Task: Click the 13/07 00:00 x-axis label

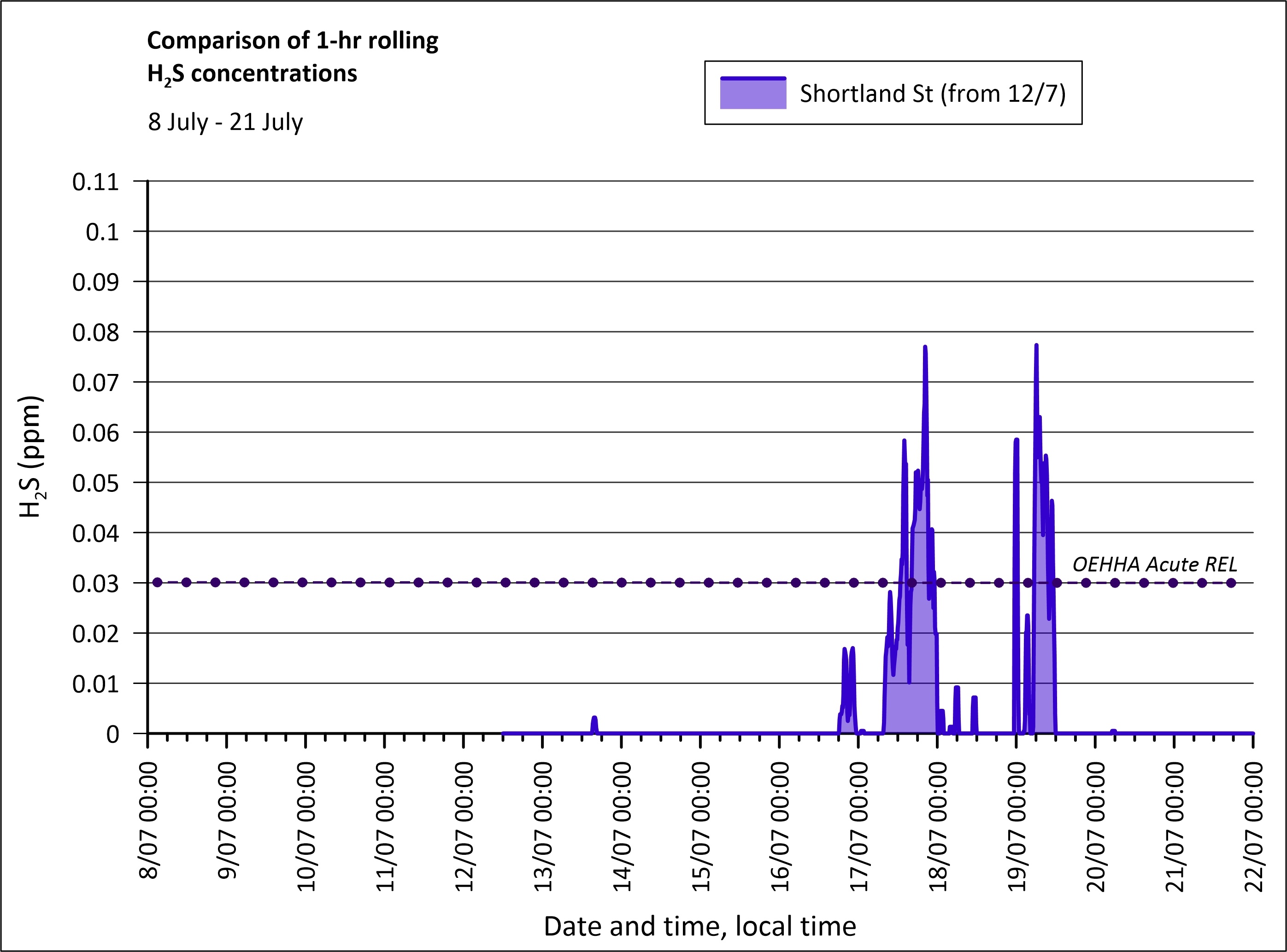Action: [x=543, y=826]
